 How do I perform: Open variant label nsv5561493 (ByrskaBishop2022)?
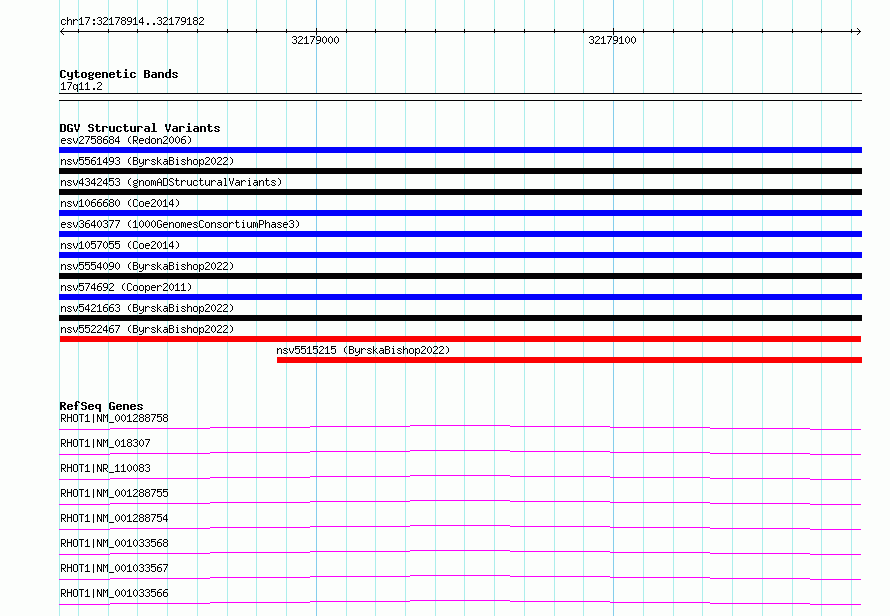[x=147, y=161]
